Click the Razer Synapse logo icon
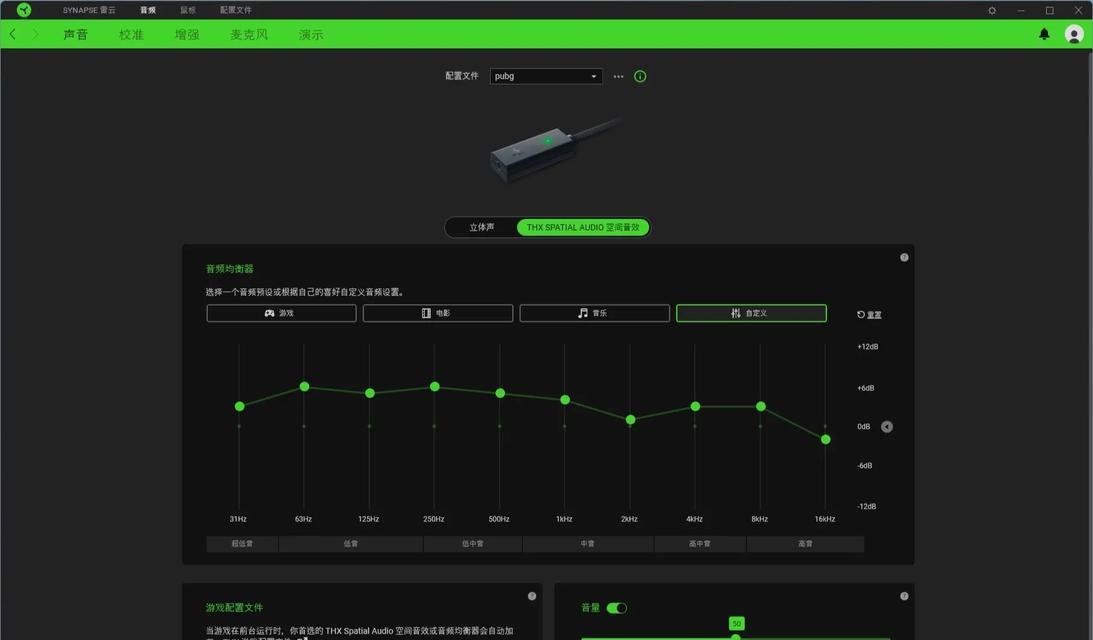 pyautogui.click(x=24, y=10)
